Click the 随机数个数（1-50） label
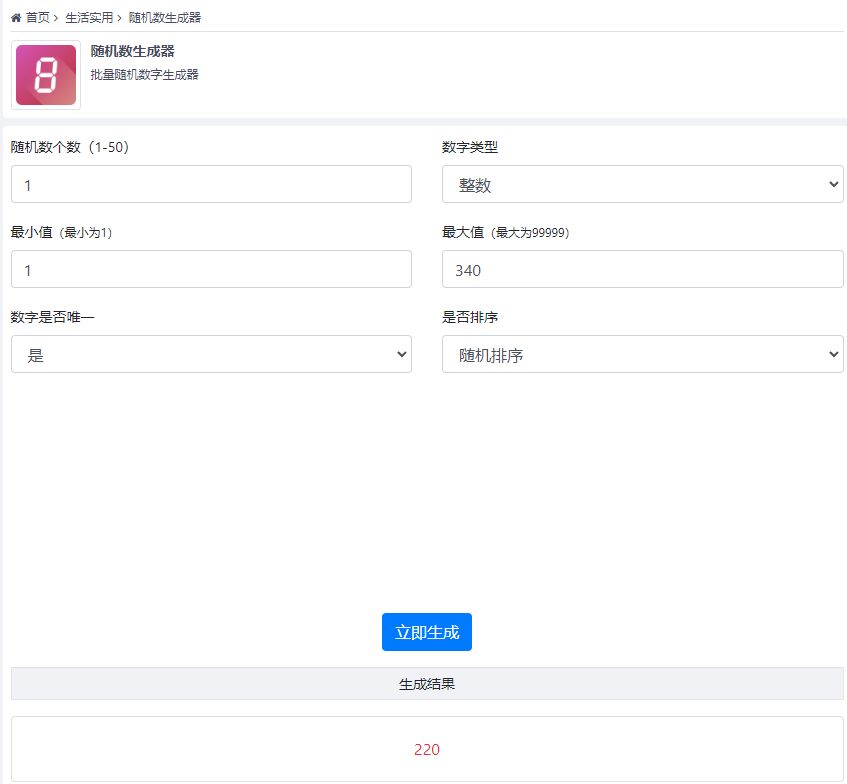The height and width of the screenshot is (784, 847). [70, 147]
